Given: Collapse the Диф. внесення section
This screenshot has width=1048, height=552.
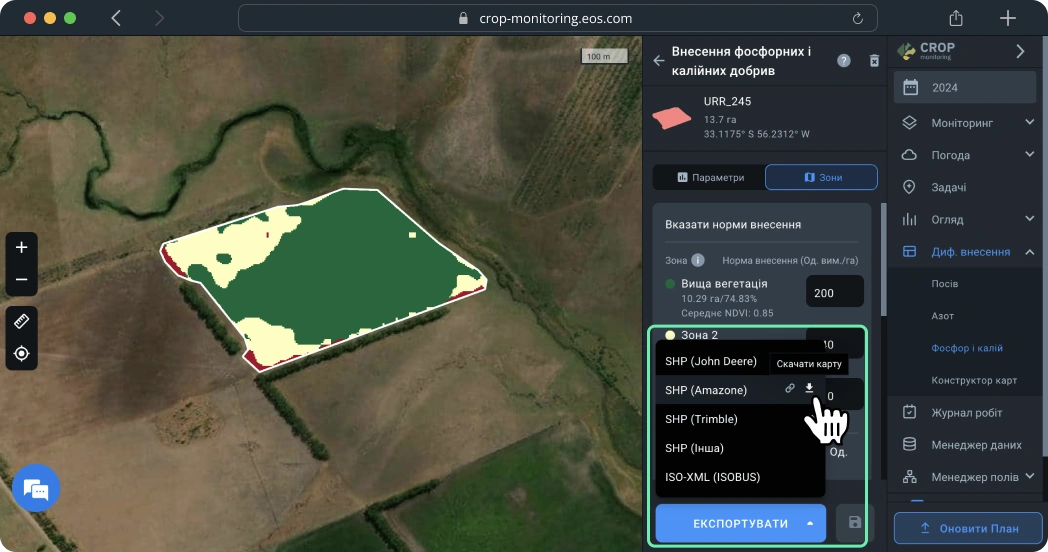Looking at the screenshot, I should coord(1030,252).
